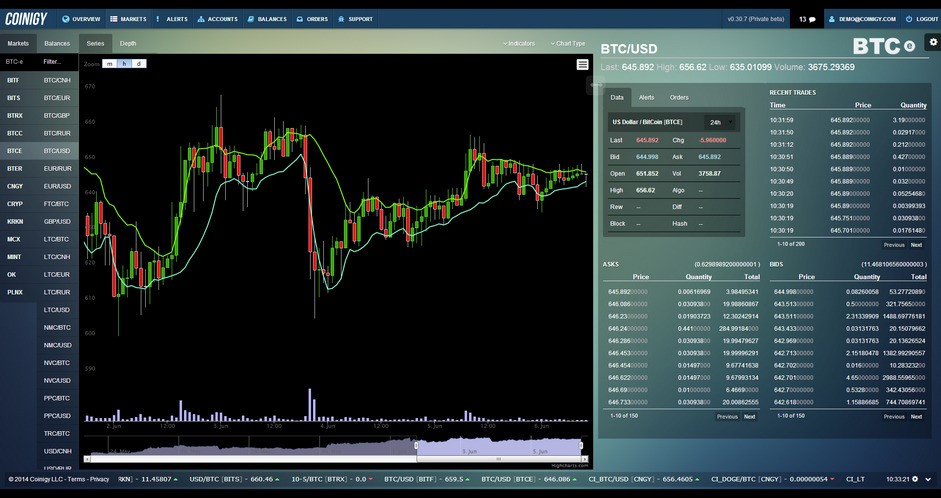
Task: Select the BTC/CNH market pair
Action: (x=57, y=80)
